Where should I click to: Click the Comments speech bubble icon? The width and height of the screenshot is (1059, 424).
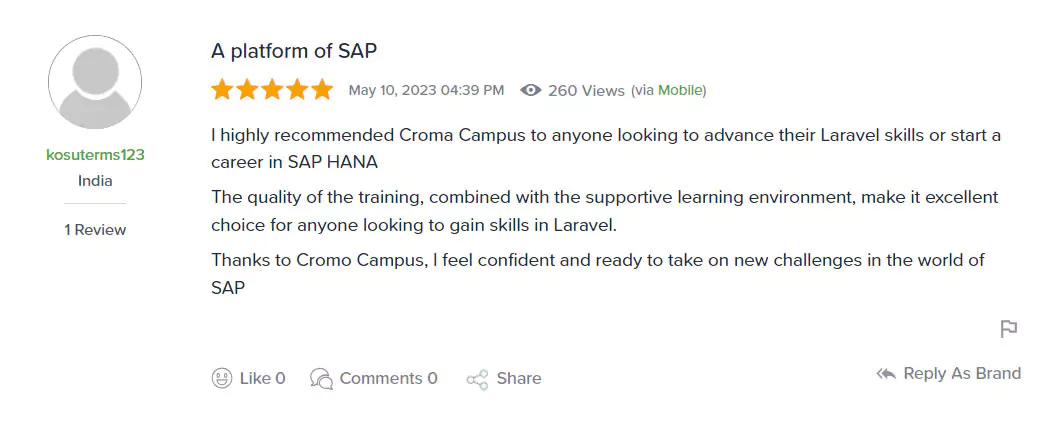[321, 378]
